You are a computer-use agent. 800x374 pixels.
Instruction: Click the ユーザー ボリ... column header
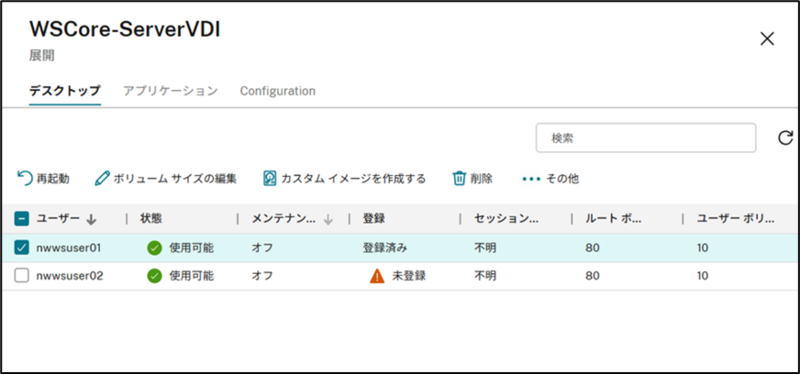tap(736, 219)
